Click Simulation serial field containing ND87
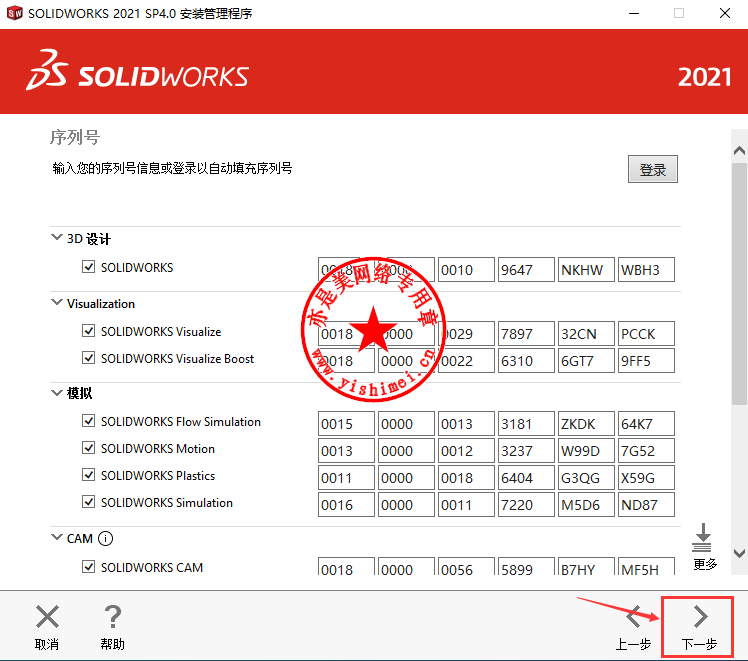 [x=646, y=505]
